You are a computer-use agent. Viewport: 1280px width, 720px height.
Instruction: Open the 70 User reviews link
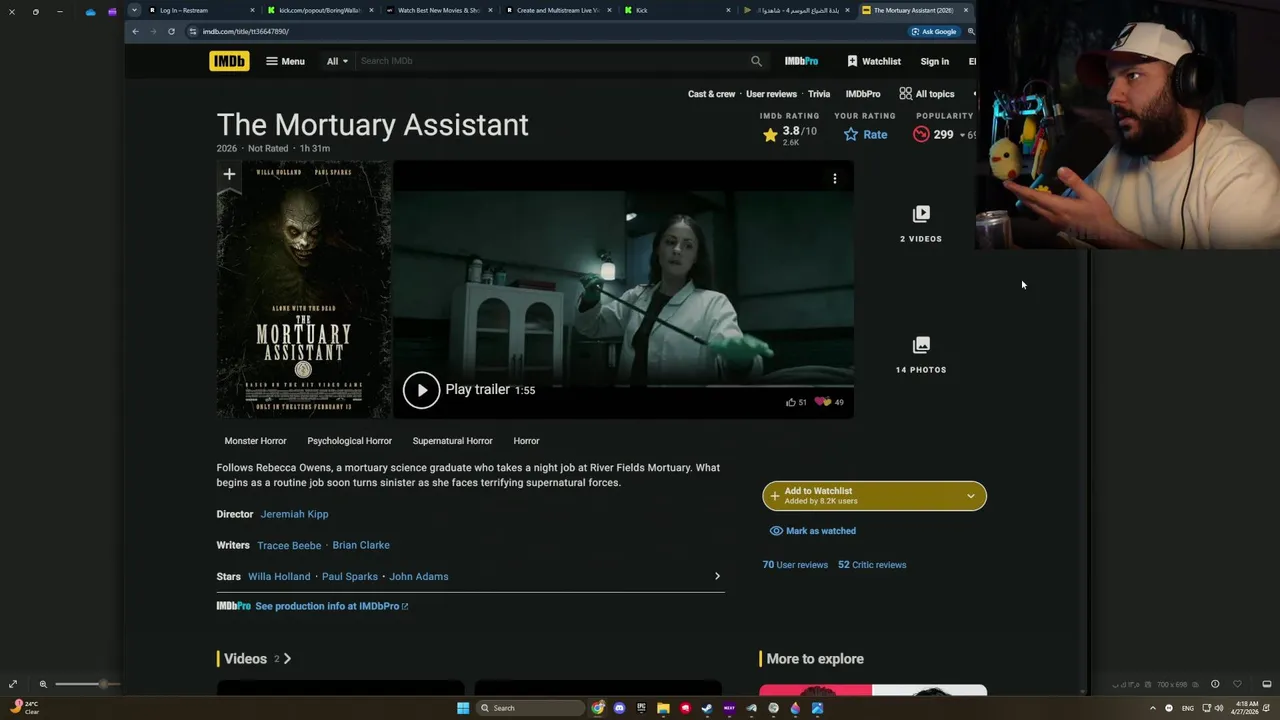(x=795, y=565)
